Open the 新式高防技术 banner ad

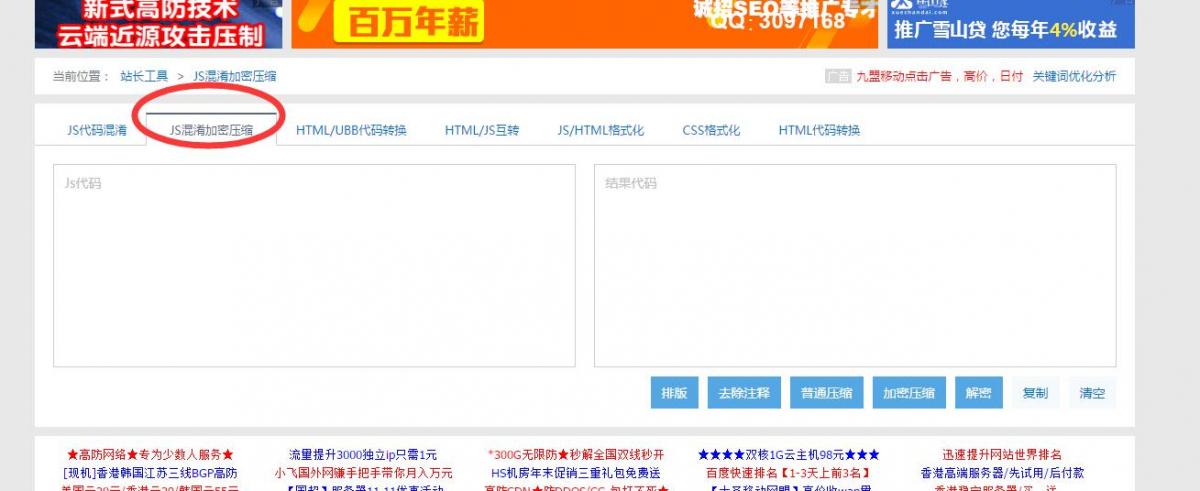[158, 24]
